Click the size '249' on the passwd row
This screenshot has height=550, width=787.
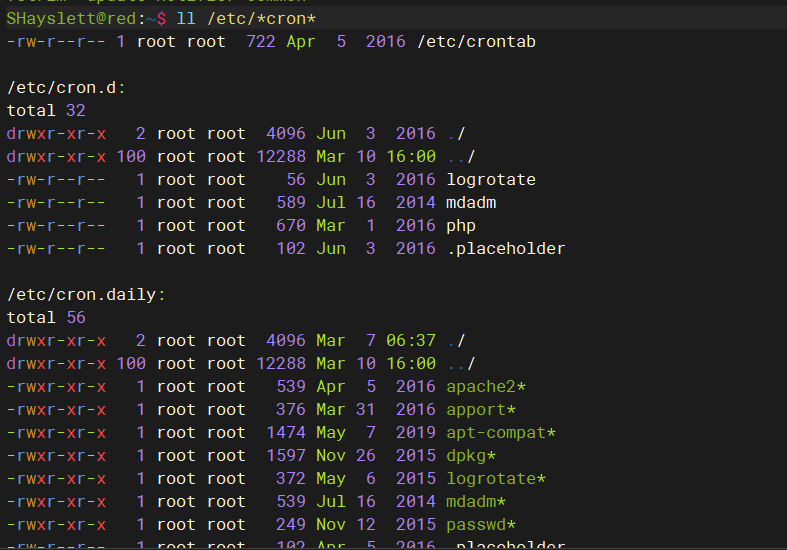pyautogui.click(x=291, y=525)
